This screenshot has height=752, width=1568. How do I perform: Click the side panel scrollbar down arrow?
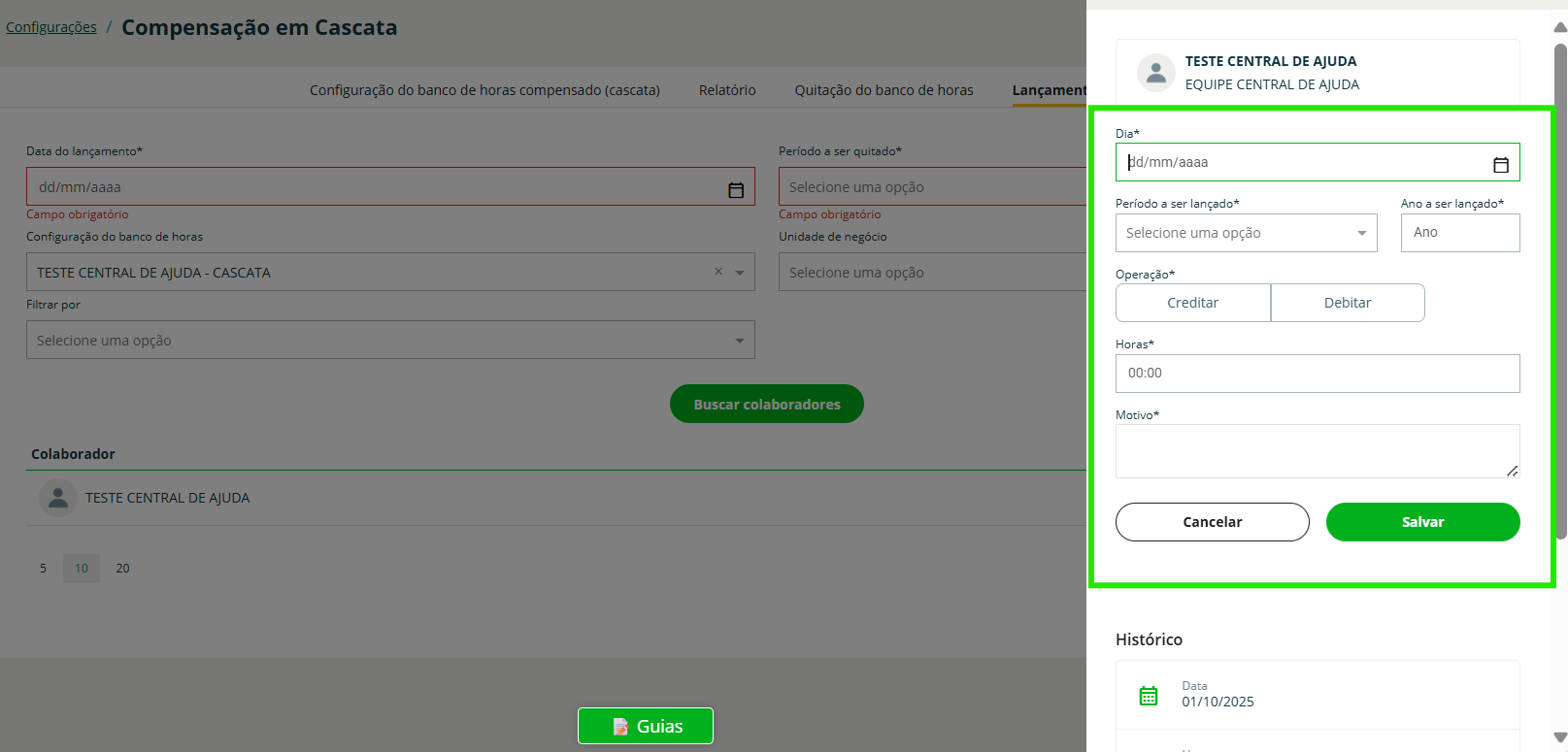tap(1559, 736)
